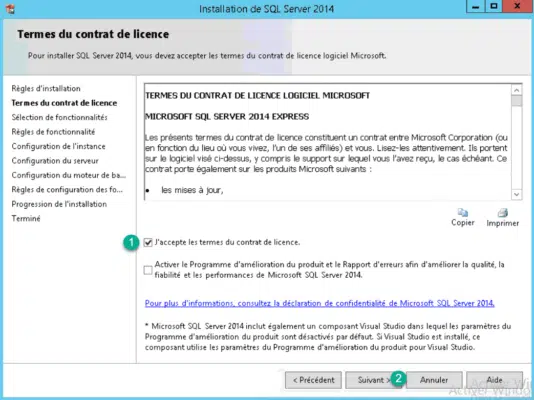Maximize the installation window

coord(494,7)
